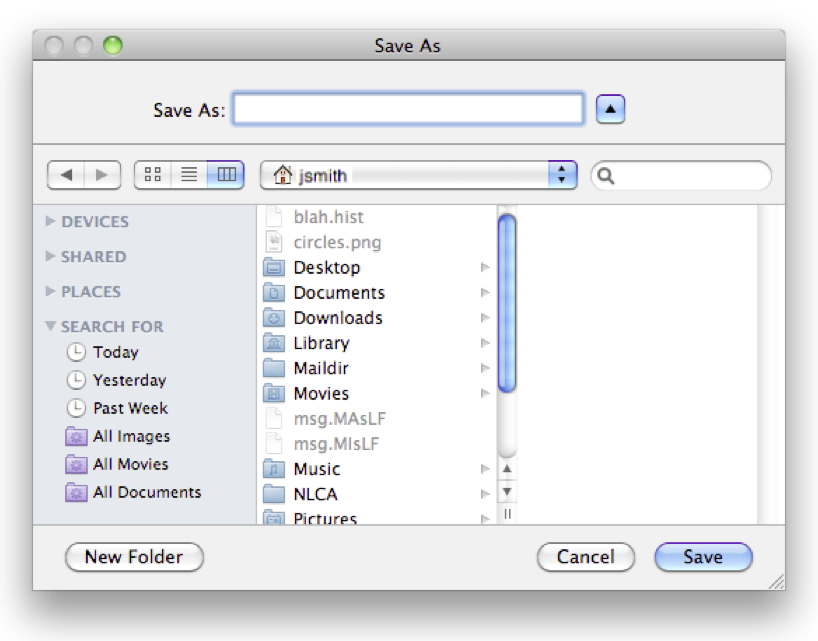Click the Desktop folder icon

(x=274, y=268)
